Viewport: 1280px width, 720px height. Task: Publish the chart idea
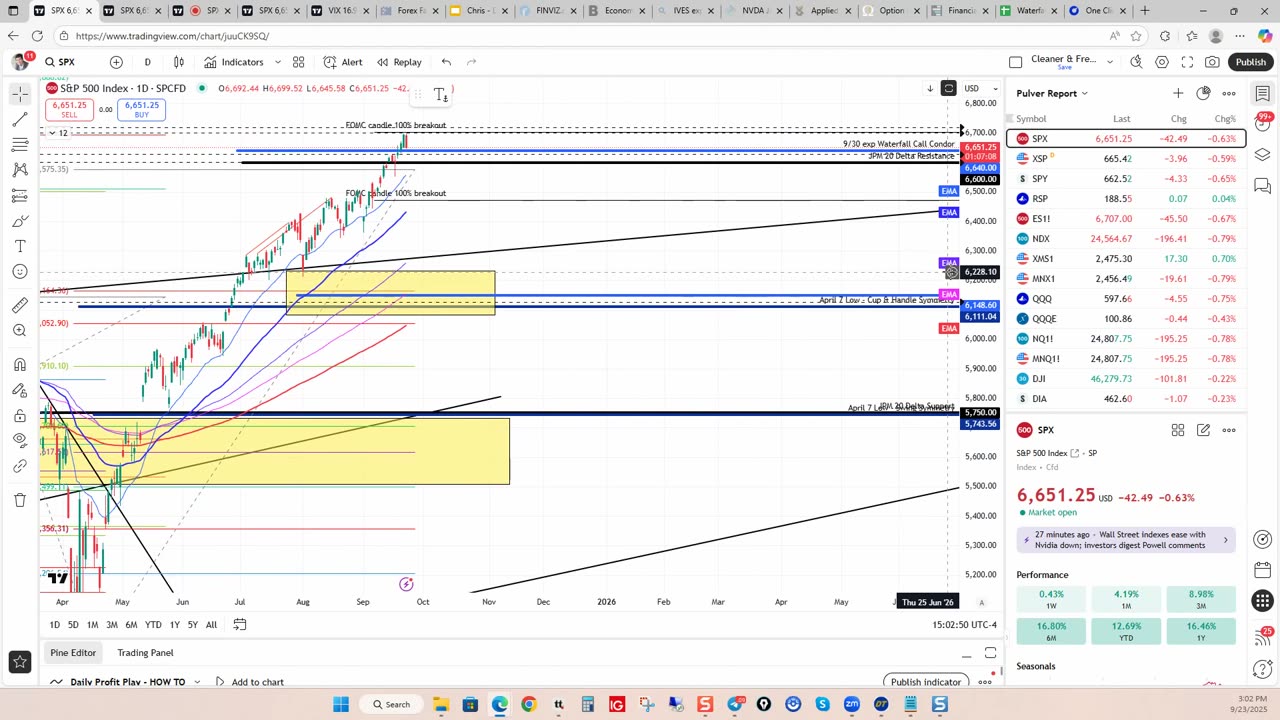pos(1250,62)
